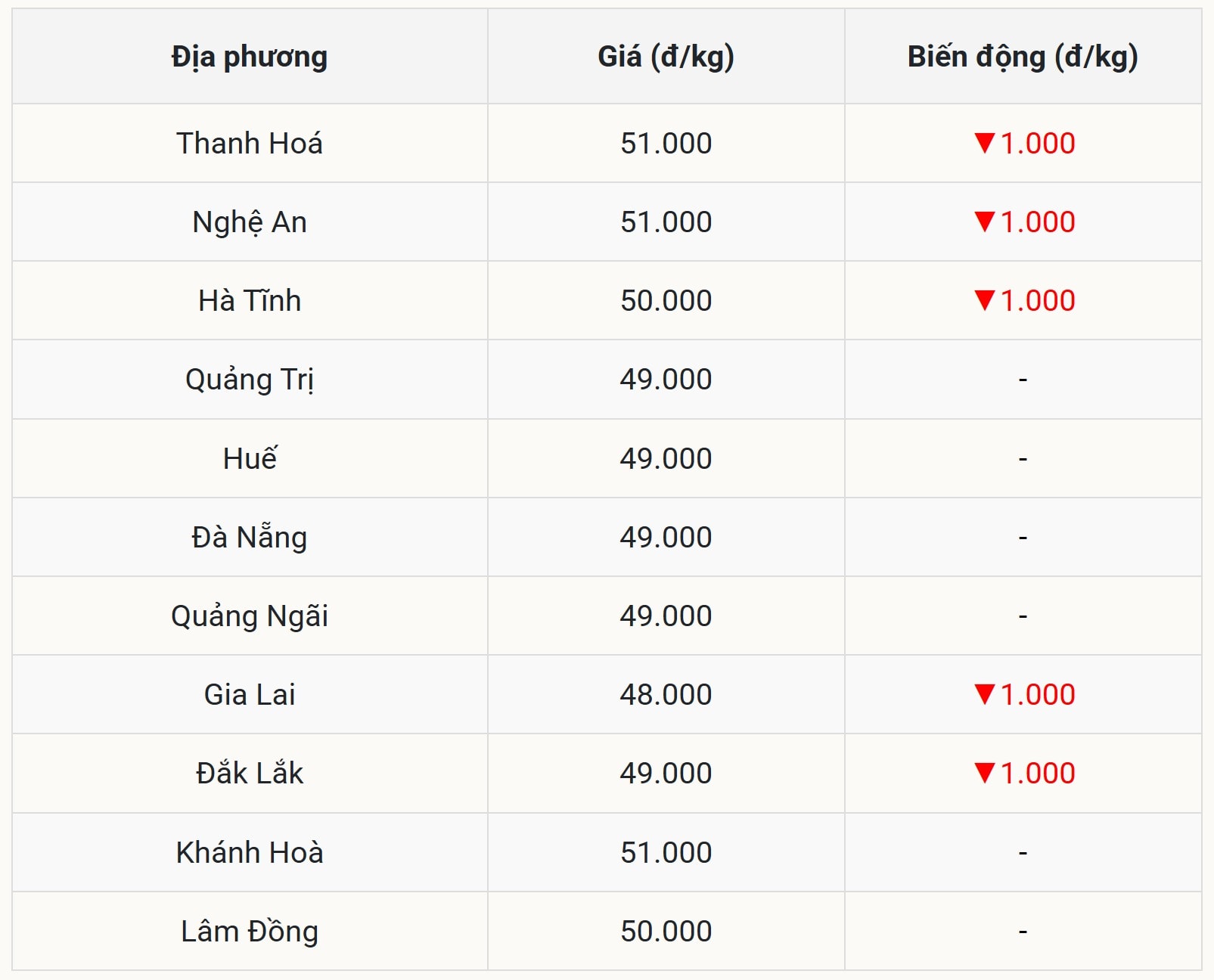Viewport: 1214px width, 980px height.
Task: Click the Quảng Ngãi location name
Action: [250, 616]
